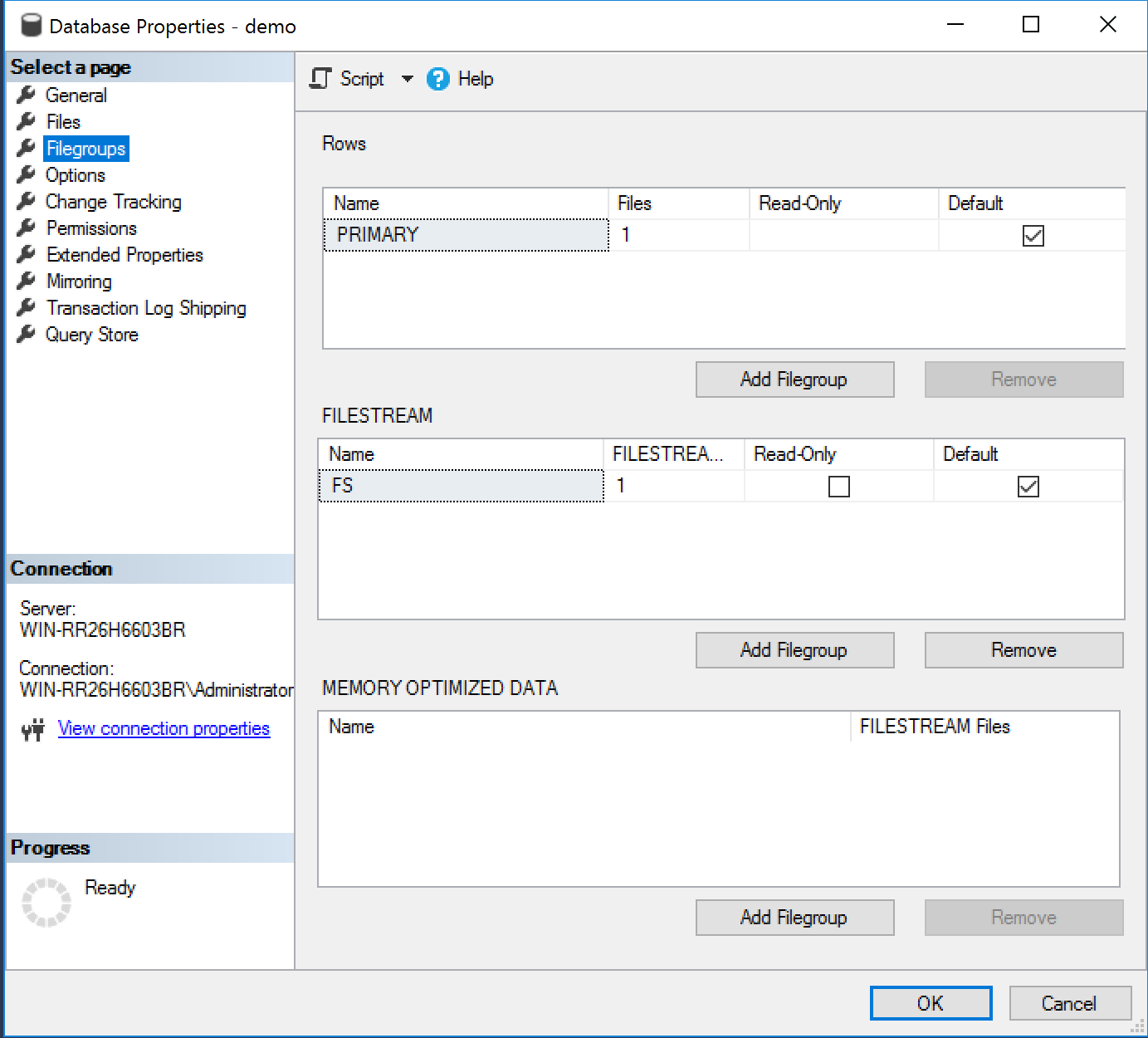Open the Options page
This screenshot has width=1148, height=1038.
[76, 175]
